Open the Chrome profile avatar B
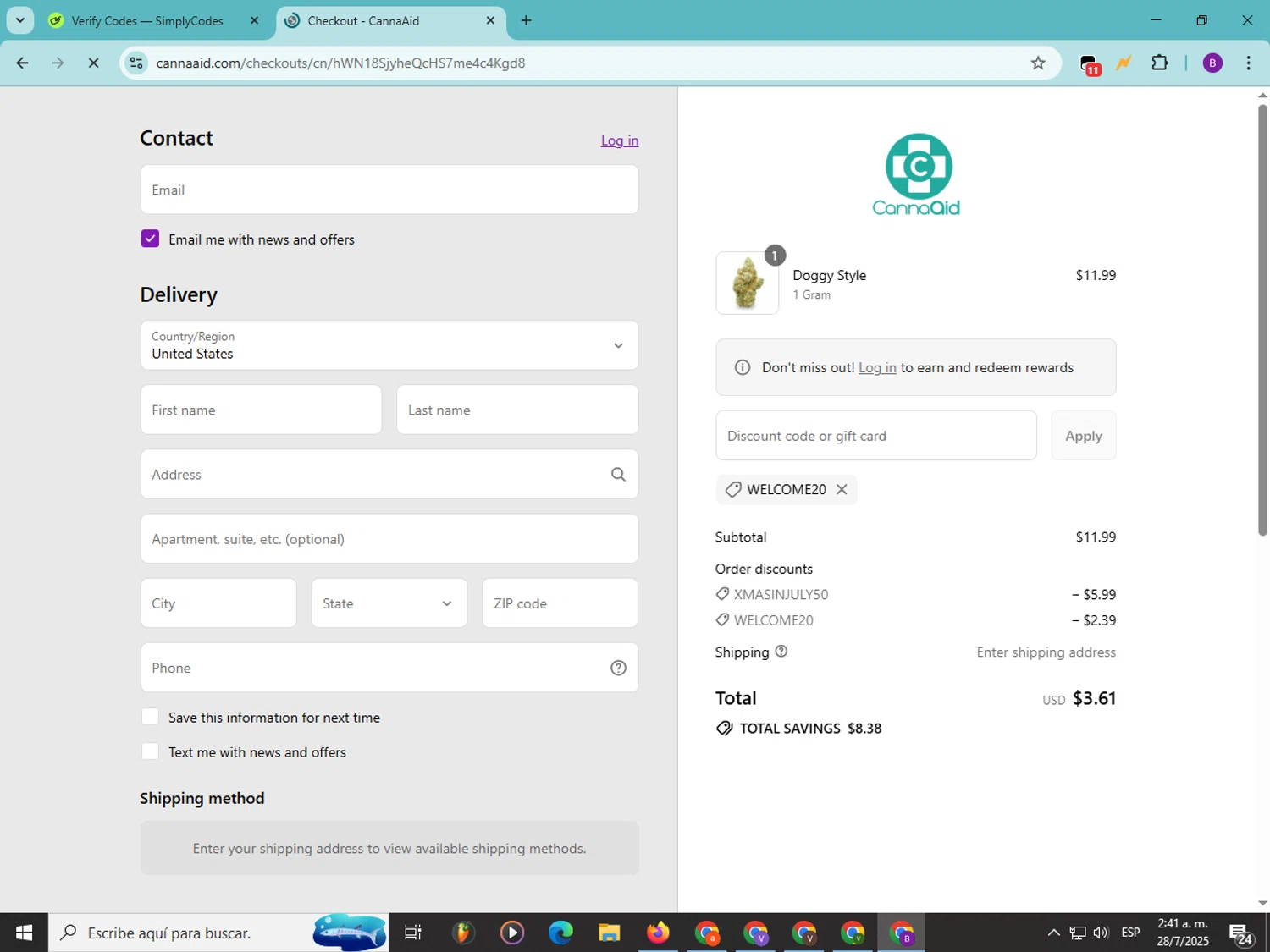The height and width of the screenshot is (952, 1270). 1212,63
